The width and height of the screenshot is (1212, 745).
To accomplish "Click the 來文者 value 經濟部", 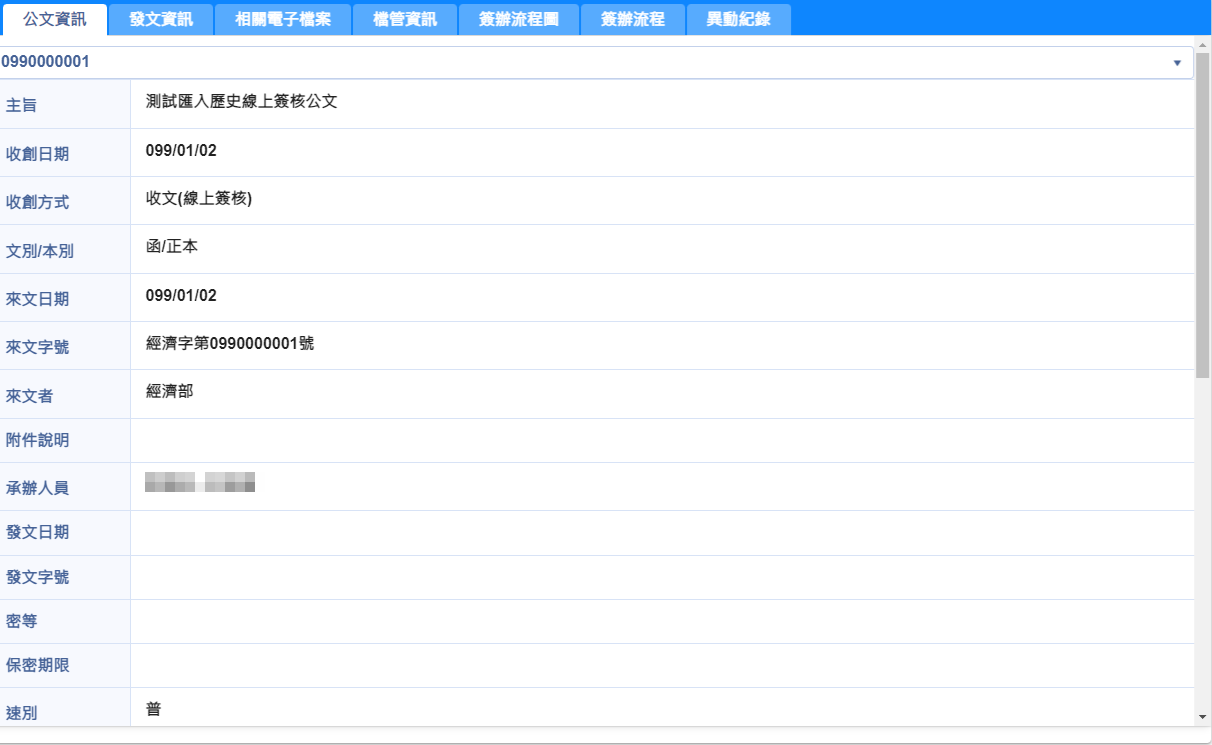I will click(x=169, y=391).
